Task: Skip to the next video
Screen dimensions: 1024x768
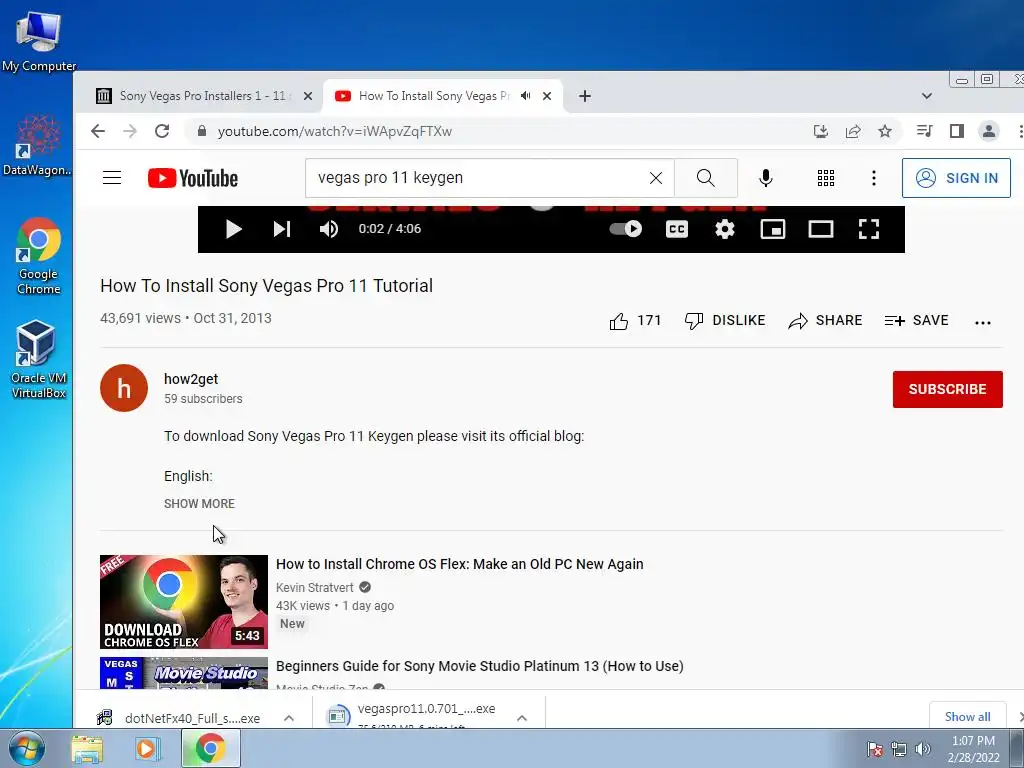Action: (x=281, y=229)
